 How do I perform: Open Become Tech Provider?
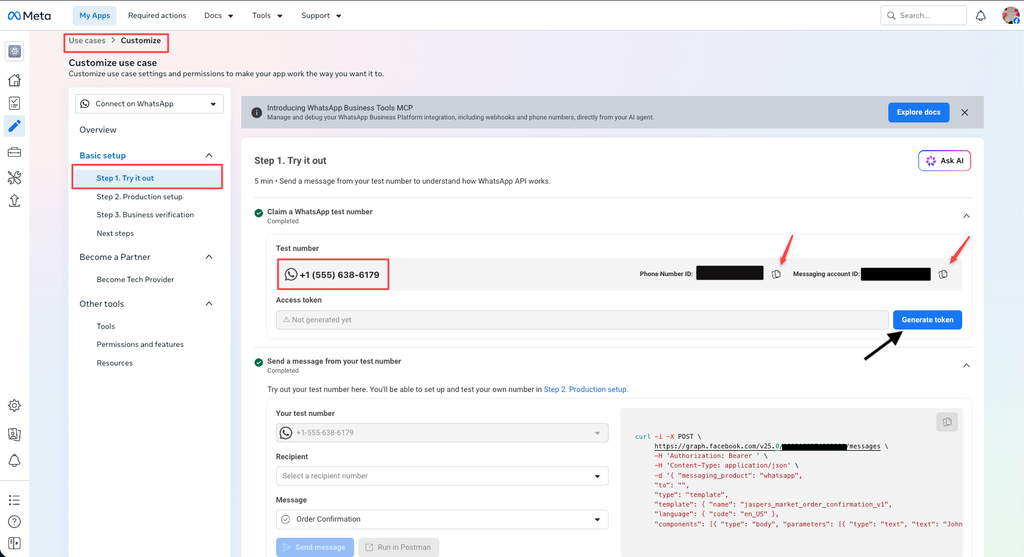135,279
